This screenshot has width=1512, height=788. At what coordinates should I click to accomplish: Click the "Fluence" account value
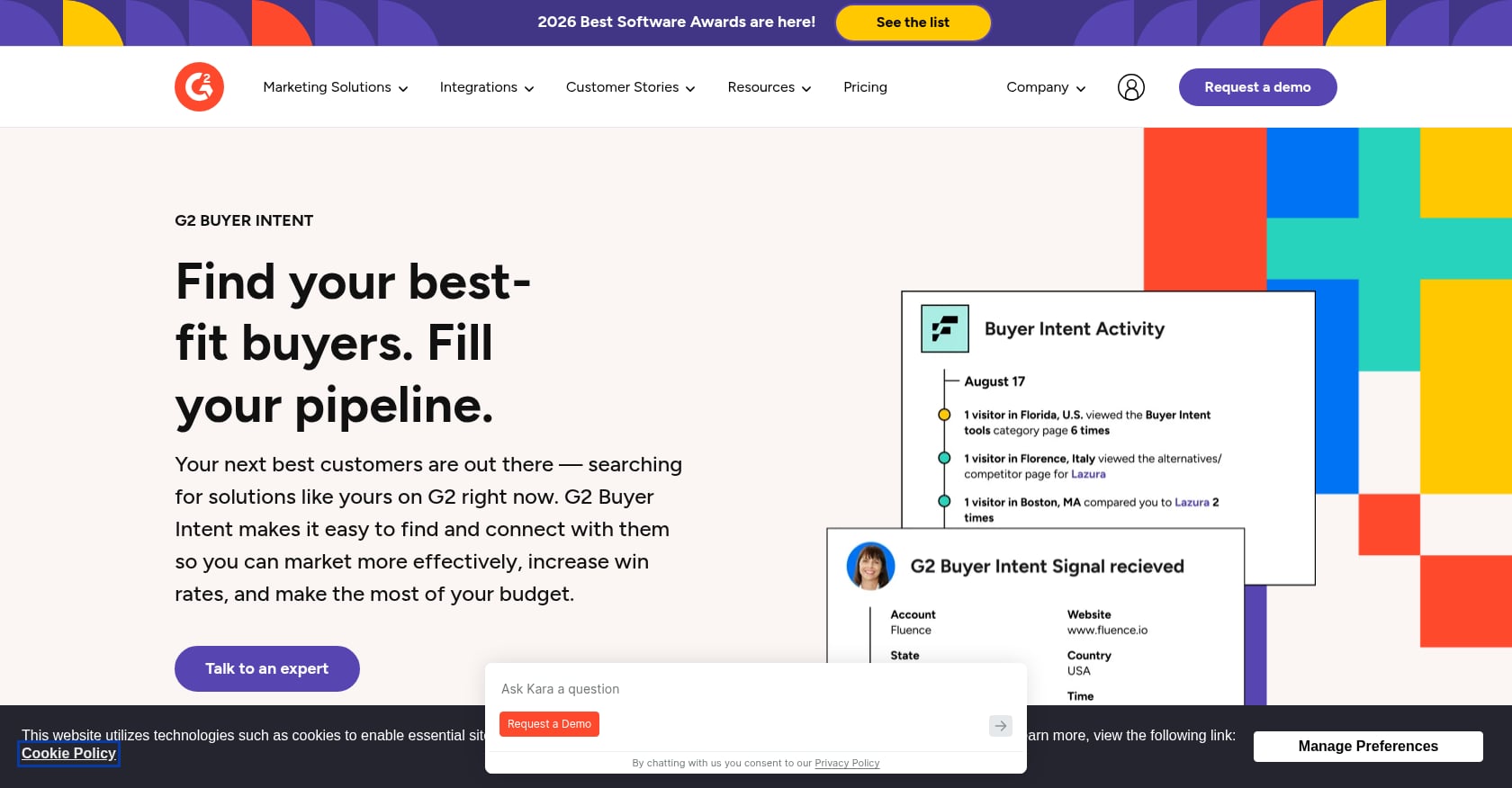point(911,630)
